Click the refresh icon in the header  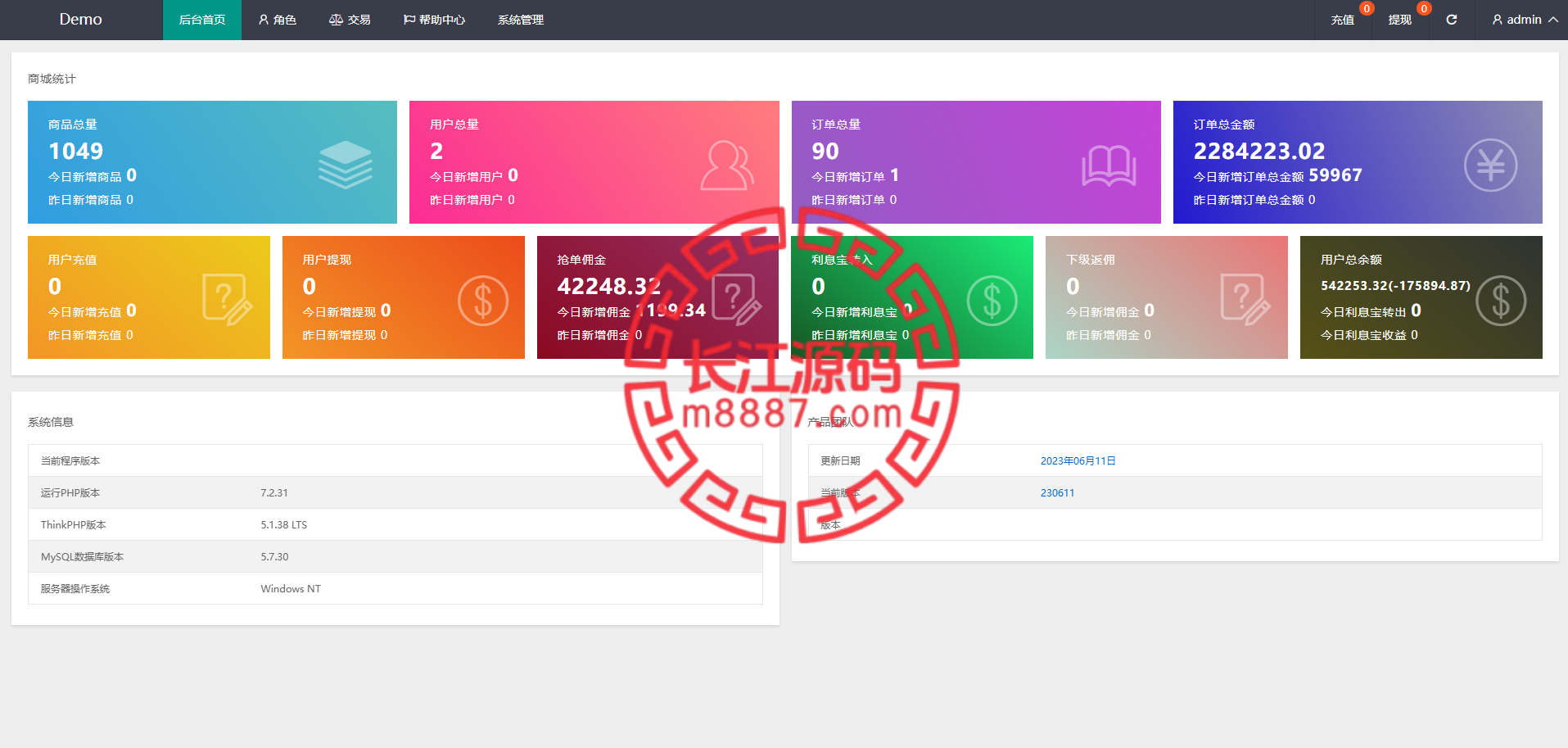[x=1452, y=20]
